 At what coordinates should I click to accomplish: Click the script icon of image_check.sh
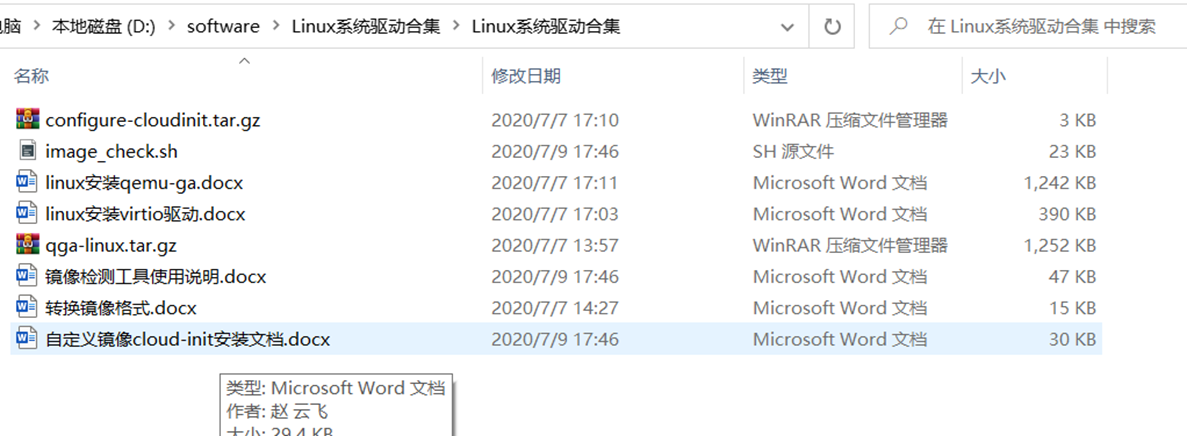pyautogui.click(x=27, y=151)
